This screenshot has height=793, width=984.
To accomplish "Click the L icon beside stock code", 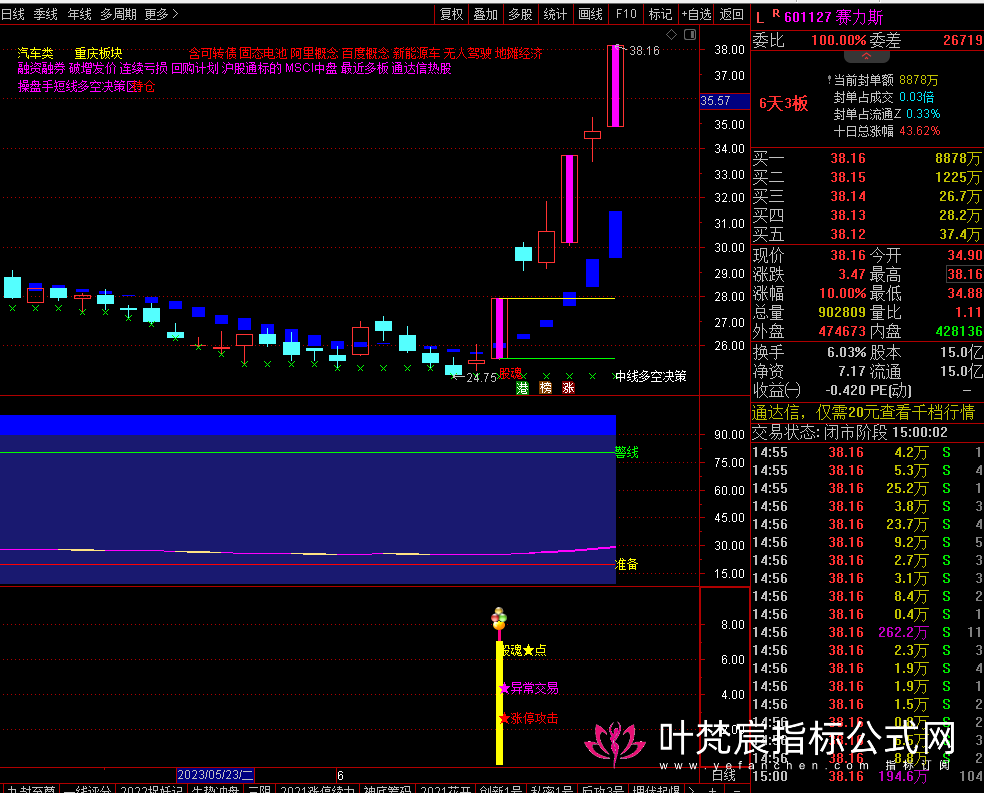I will click(x=760, y=18).
